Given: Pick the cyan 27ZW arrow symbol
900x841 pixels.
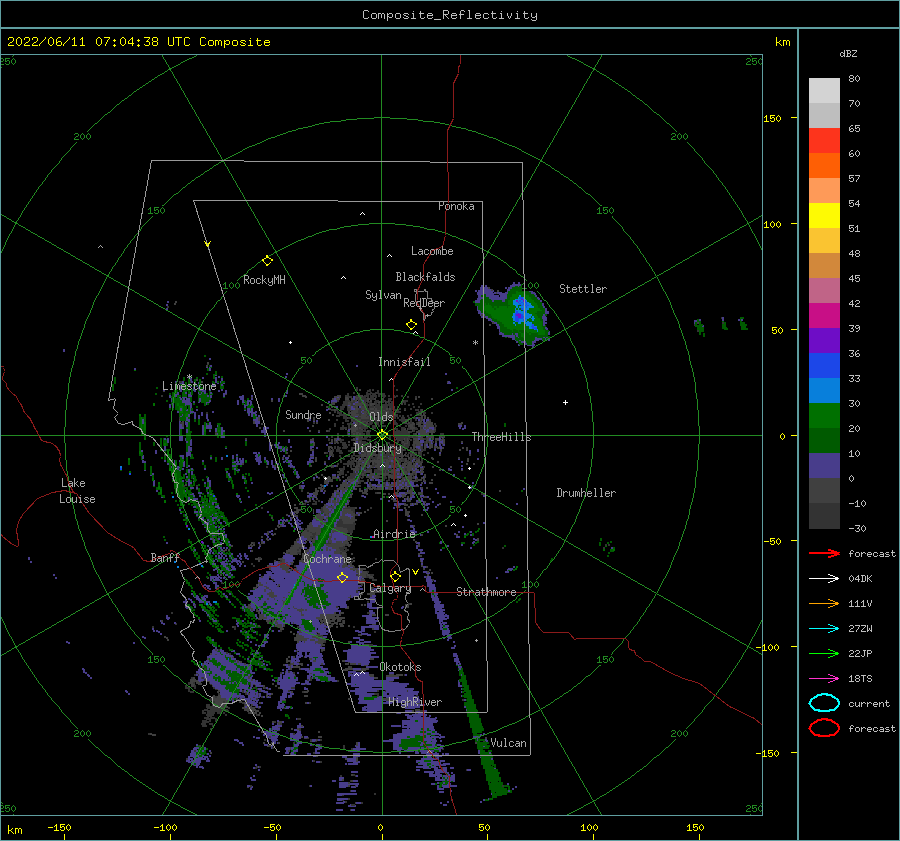Looking at the screenshot, I should pyautogui.click(x=824, y=629).
